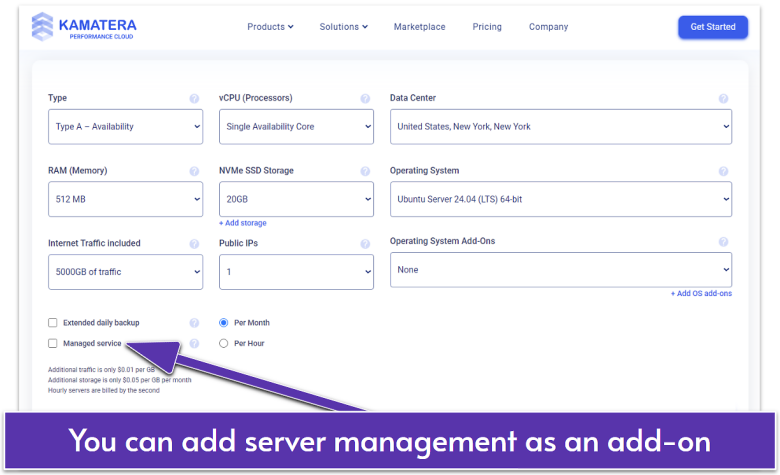This screenshot has width=780, height=475.
Task: Enable Extended daily backup checkbox
Action: 53,323
